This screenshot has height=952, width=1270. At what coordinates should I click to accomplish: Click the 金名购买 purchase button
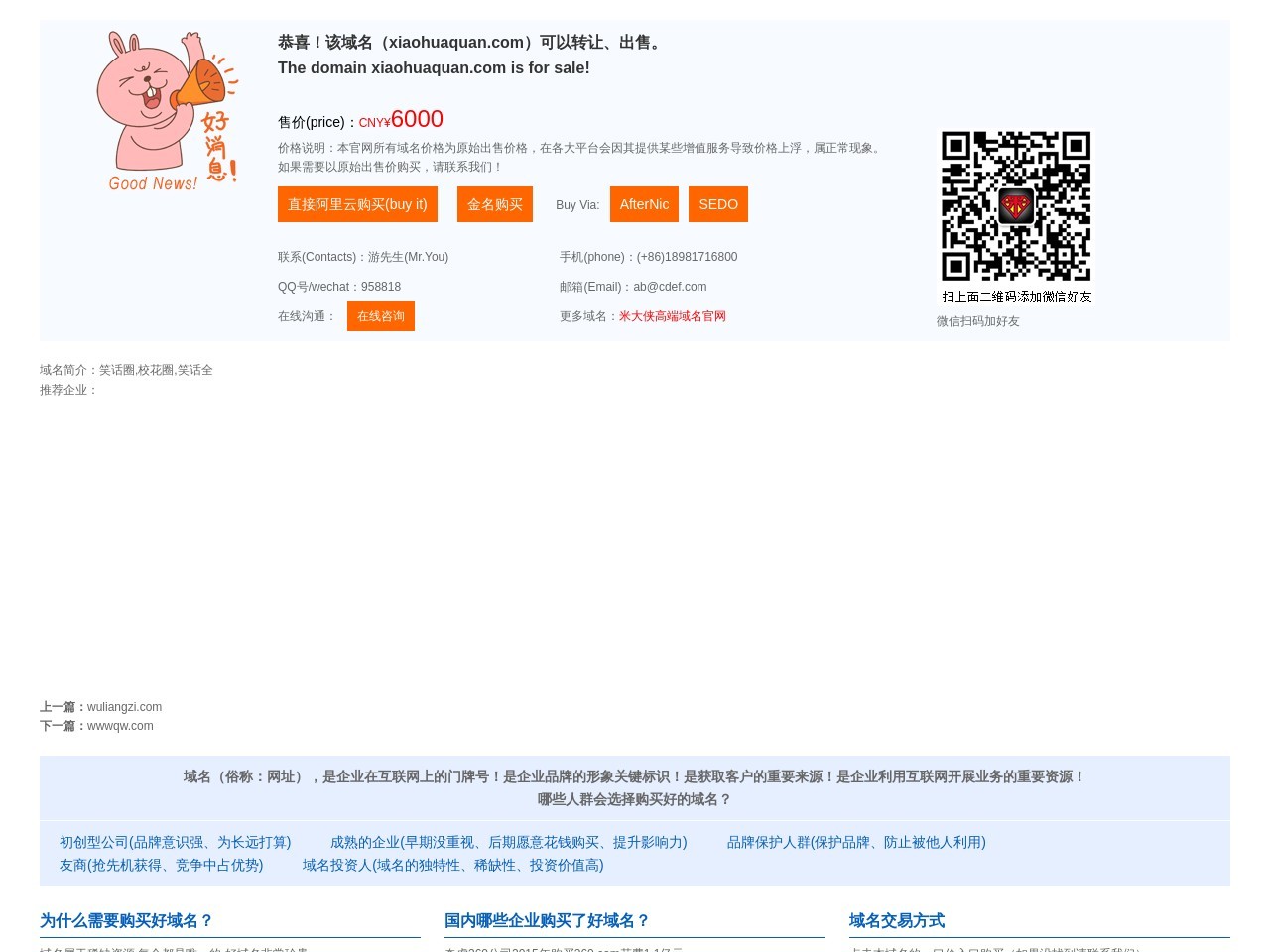(x=494, y=204)
